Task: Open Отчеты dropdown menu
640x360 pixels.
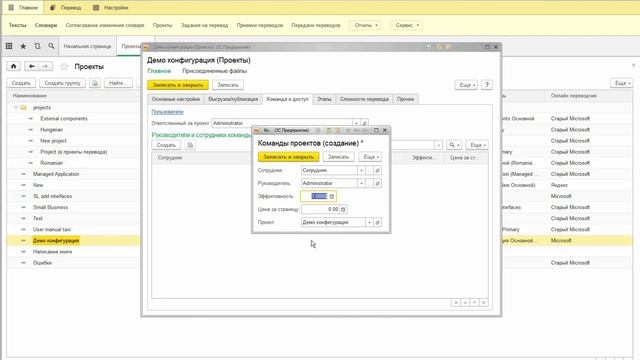Action: tap(366, 25)
